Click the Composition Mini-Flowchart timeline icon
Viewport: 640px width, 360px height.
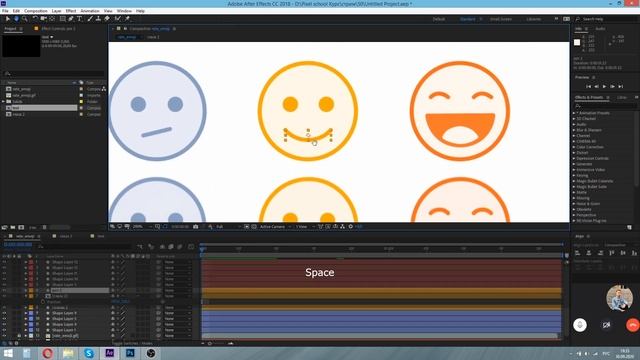click(140, 247)
